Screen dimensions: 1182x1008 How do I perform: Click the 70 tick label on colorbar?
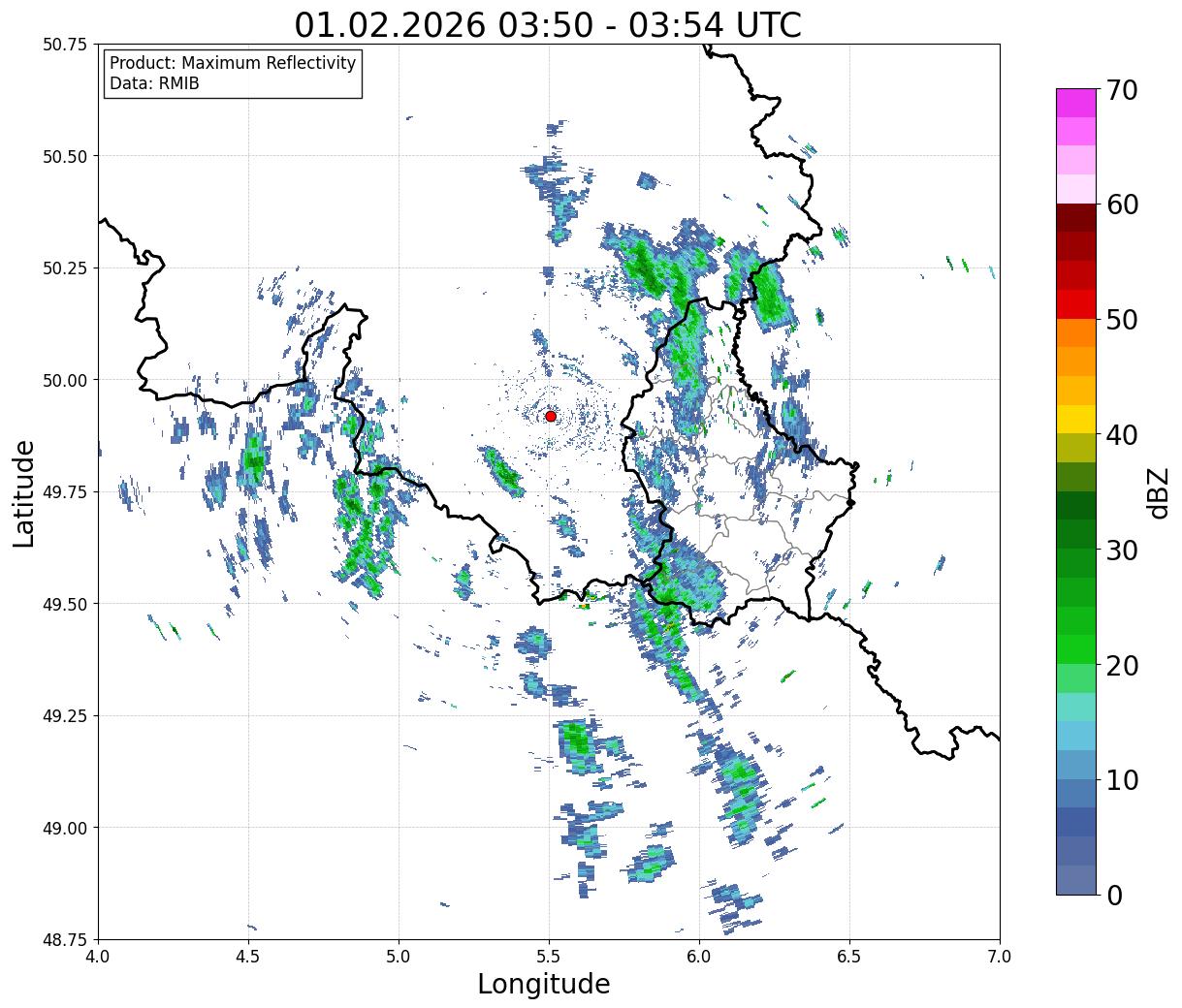tap(1123, 89)
